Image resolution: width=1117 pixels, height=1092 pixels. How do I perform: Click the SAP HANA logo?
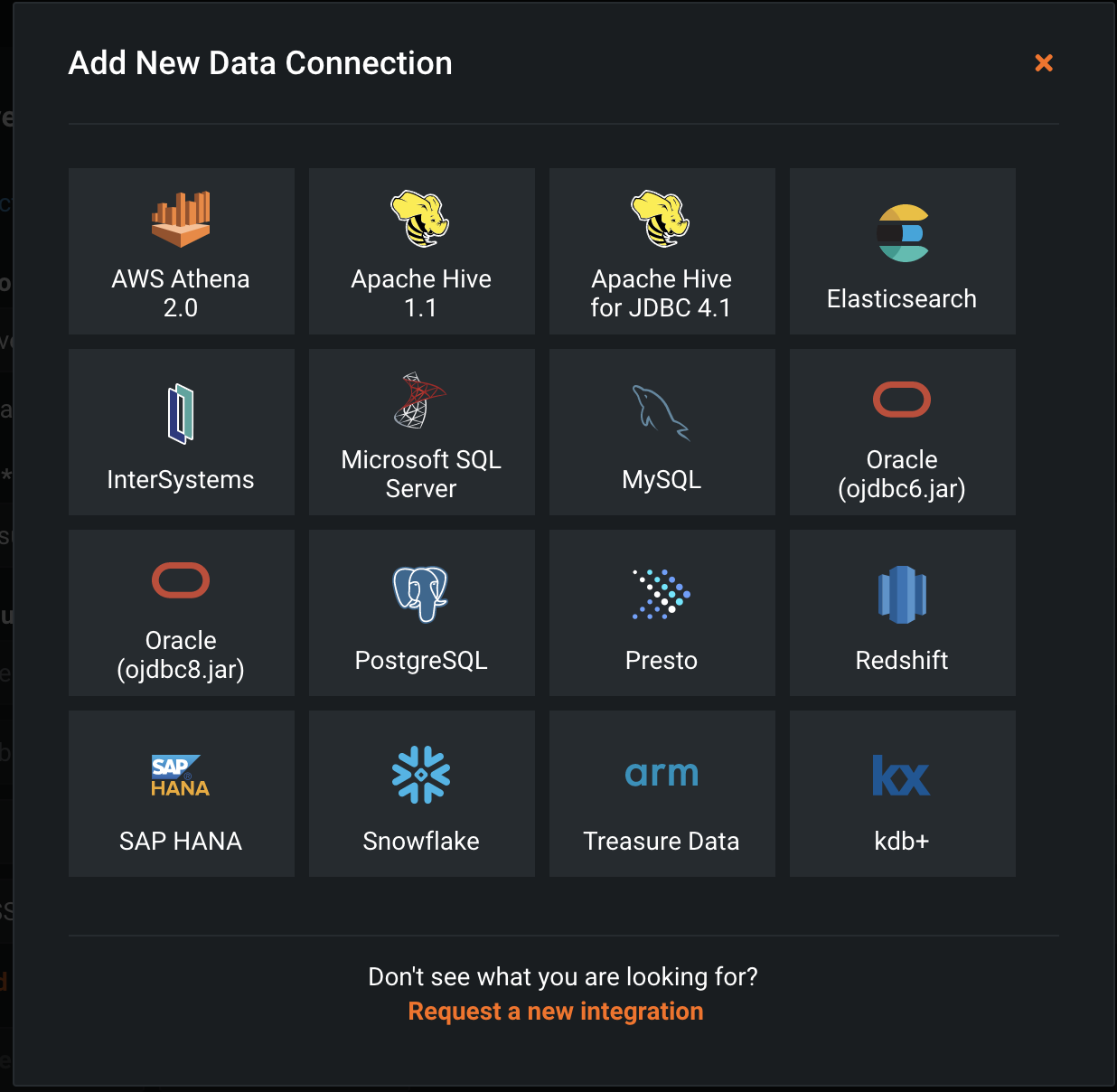tap(181, 776)
